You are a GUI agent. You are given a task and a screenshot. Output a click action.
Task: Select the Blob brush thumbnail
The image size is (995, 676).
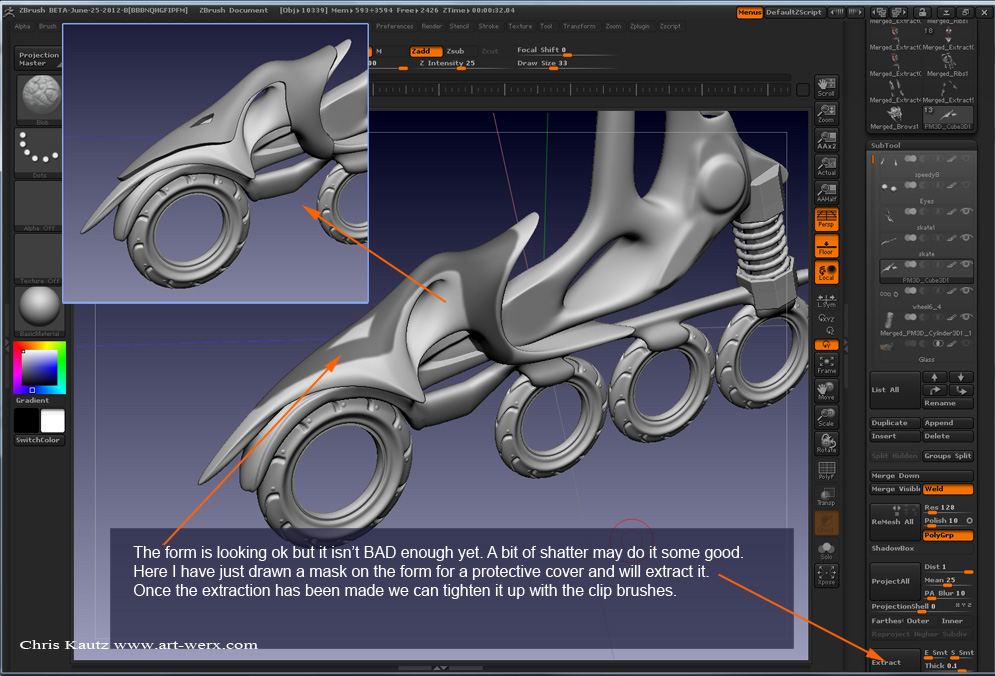pyautogui.click(x=40, y=99)
